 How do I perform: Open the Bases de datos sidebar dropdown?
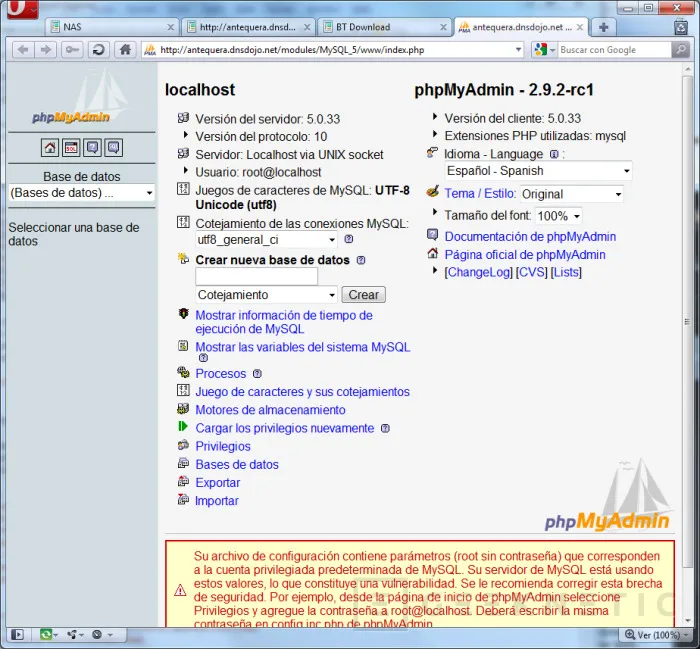pyautogui.click(x=82, y=193)
